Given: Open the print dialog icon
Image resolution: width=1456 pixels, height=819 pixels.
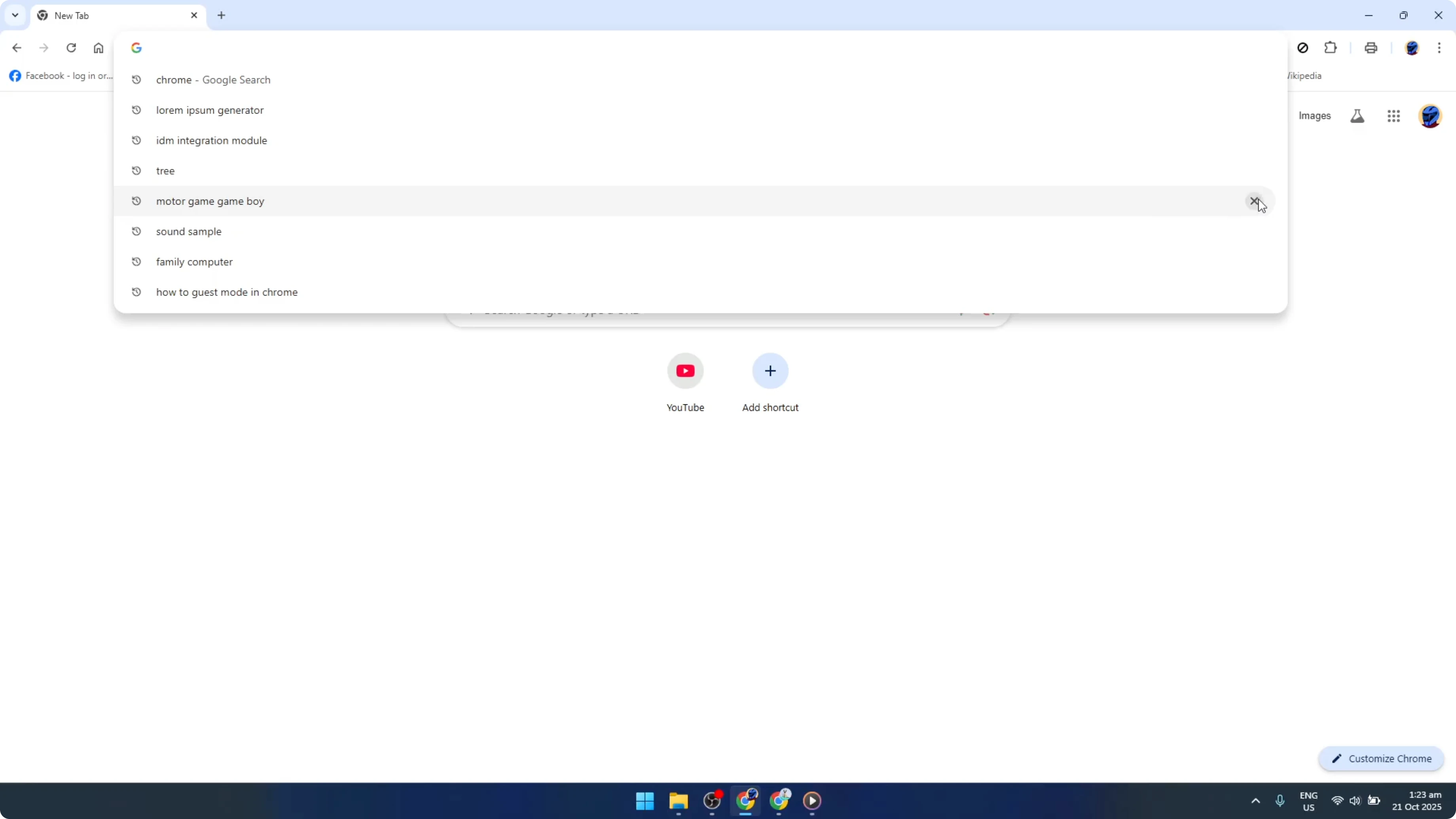Looking at the screenshot, I should coord(1371,48).
